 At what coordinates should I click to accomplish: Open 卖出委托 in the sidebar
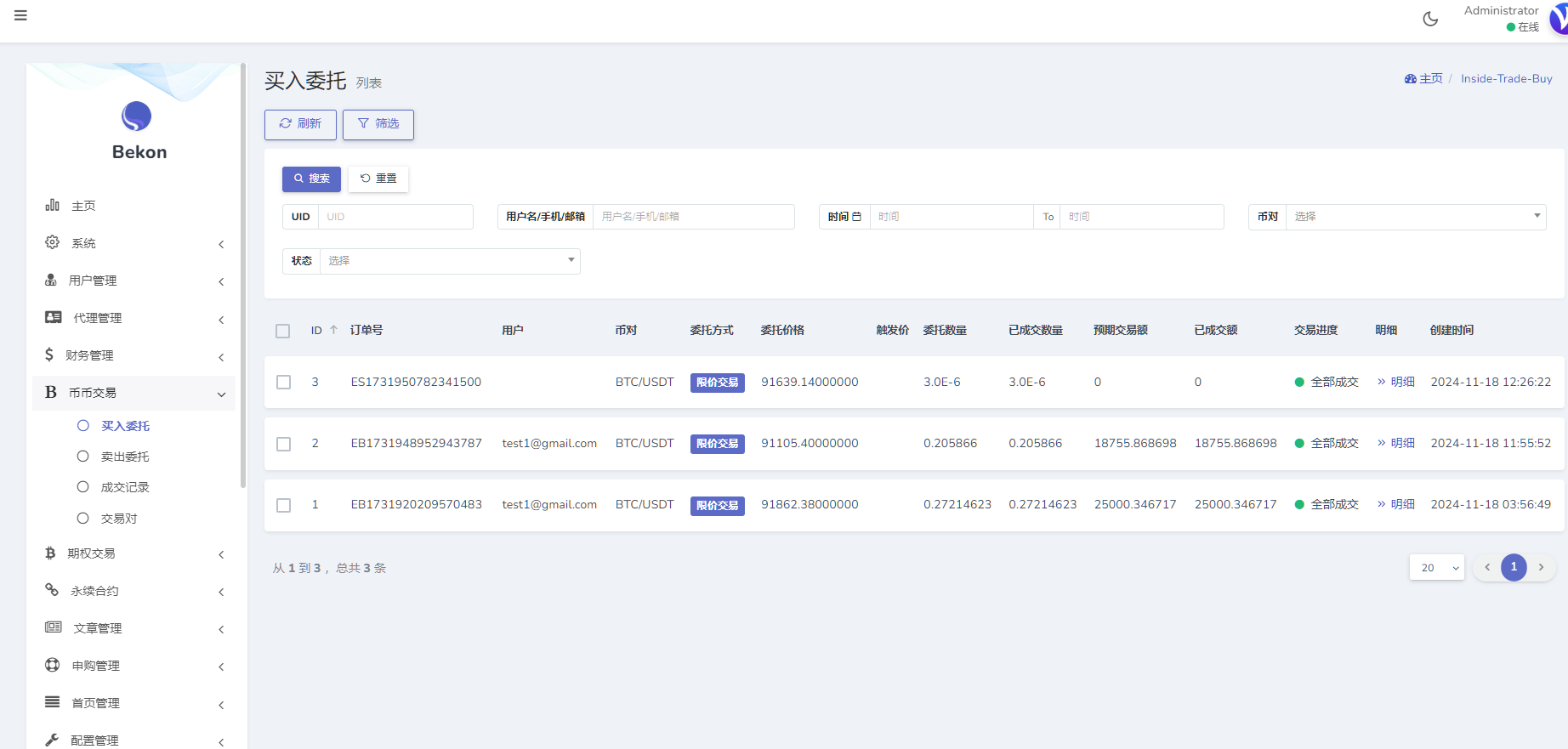pos(125,457)
